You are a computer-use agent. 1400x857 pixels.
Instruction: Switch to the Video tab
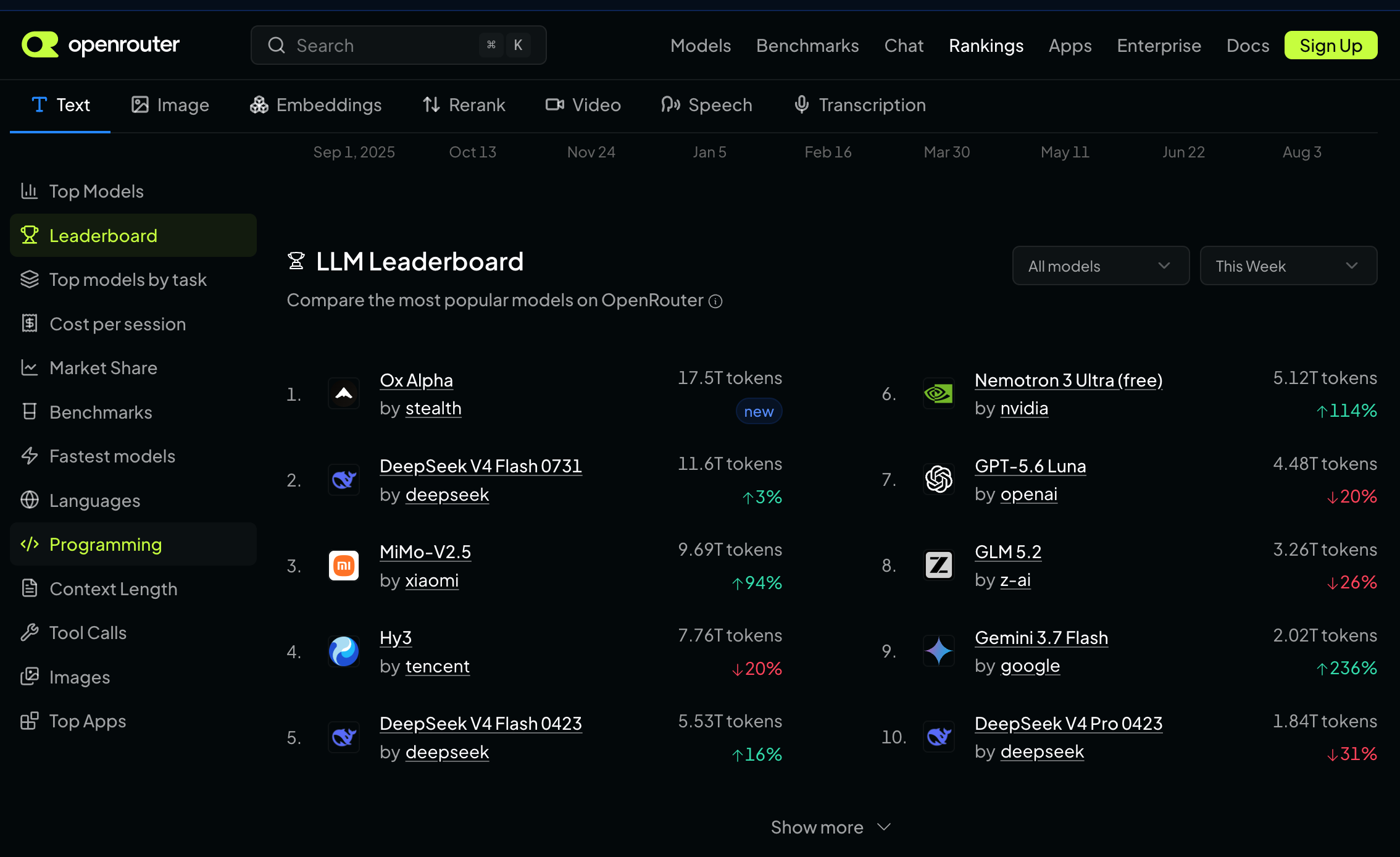point(583,105)
